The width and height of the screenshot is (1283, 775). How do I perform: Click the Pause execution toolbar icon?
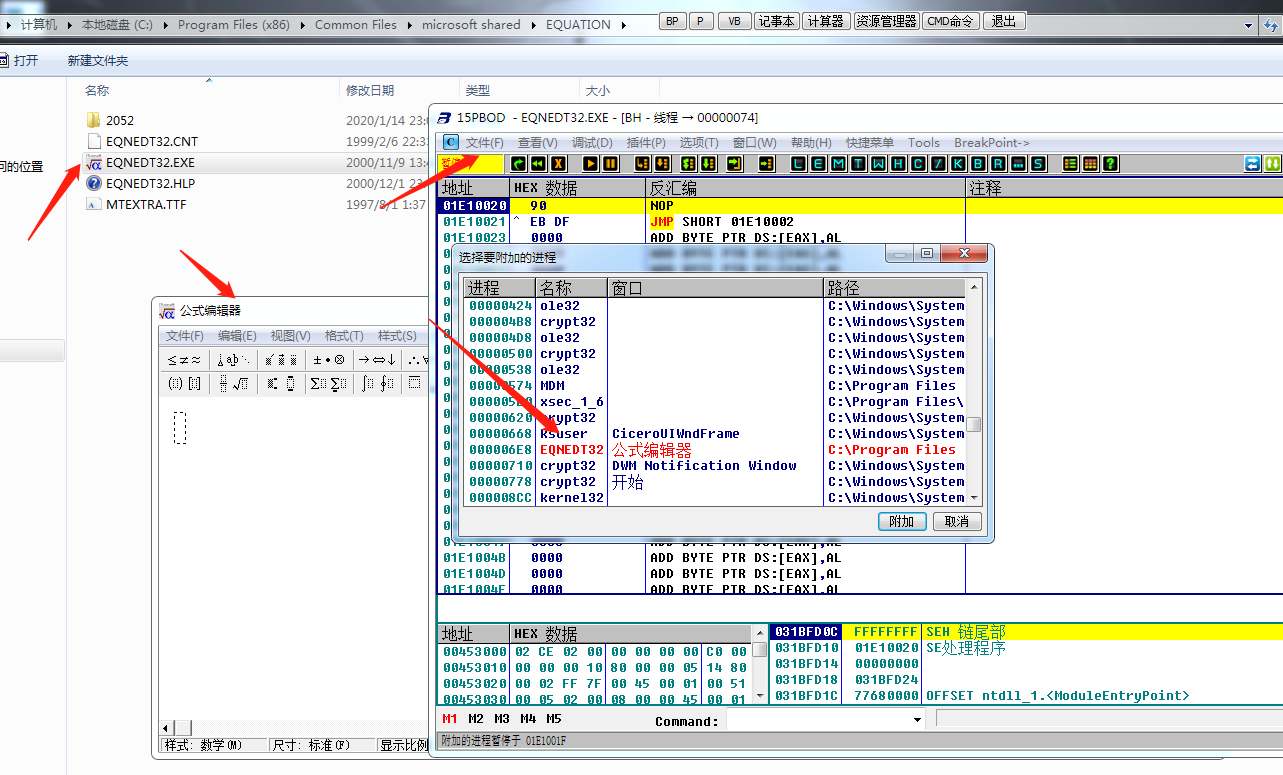point(610,163)
